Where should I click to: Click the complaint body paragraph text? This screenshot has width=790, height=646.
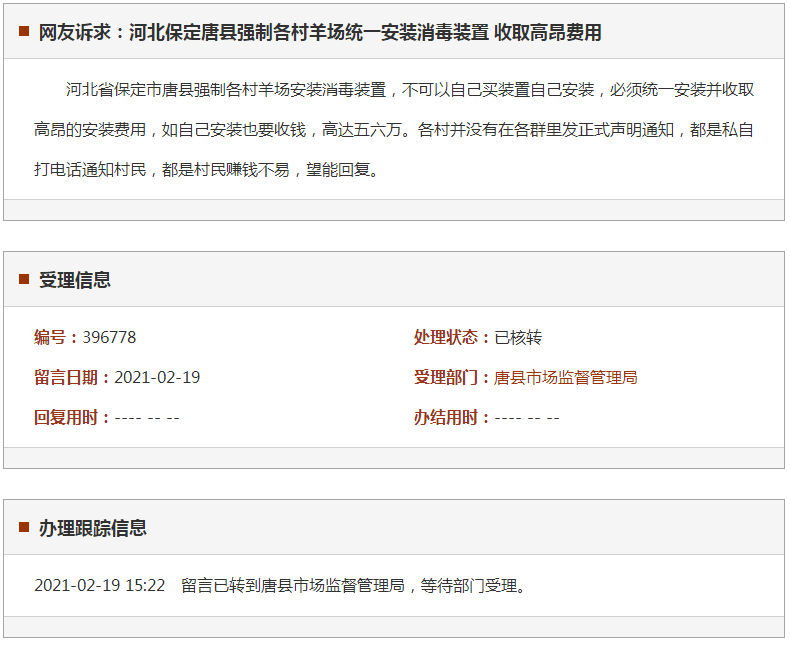click(394, 130)
